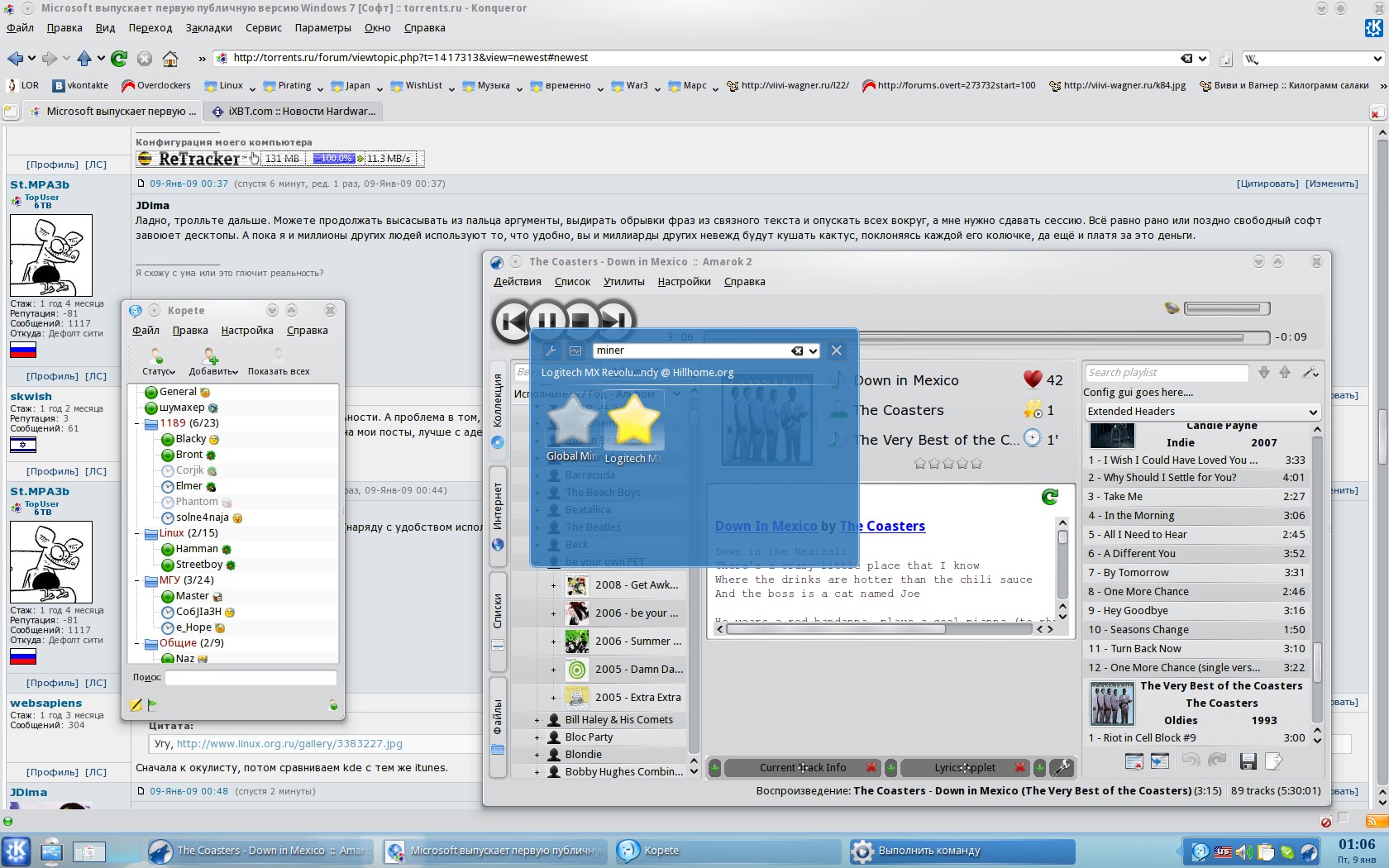Click the Цитировать link on forum post
1389x868 pixels.
point(1267,184)
